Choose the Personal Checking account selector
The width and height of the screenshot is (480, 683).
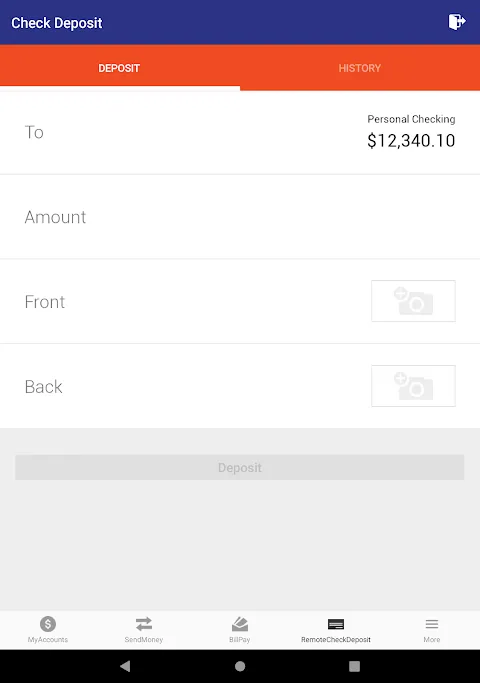coord(411,132)
